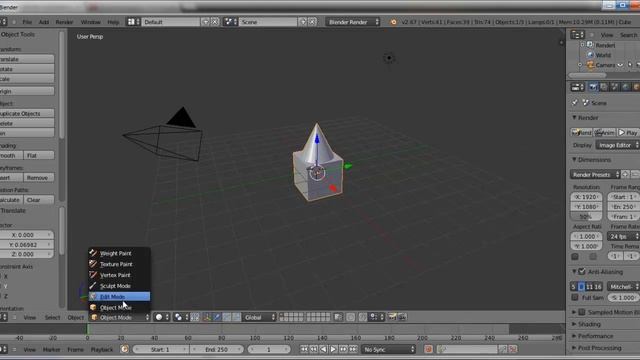Click the Play button in Render panel
The image size is (640, 360).
coord(628,133)
